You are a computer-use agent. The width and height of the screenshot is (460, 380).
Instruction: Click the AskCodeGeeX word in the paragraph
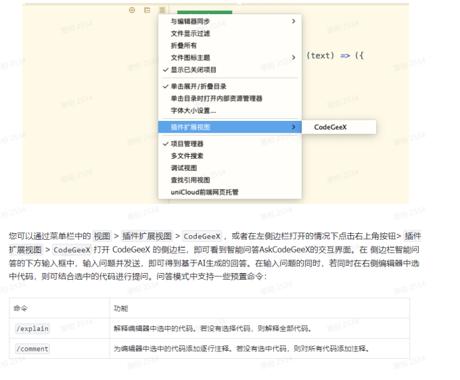[x=285, y=250]
